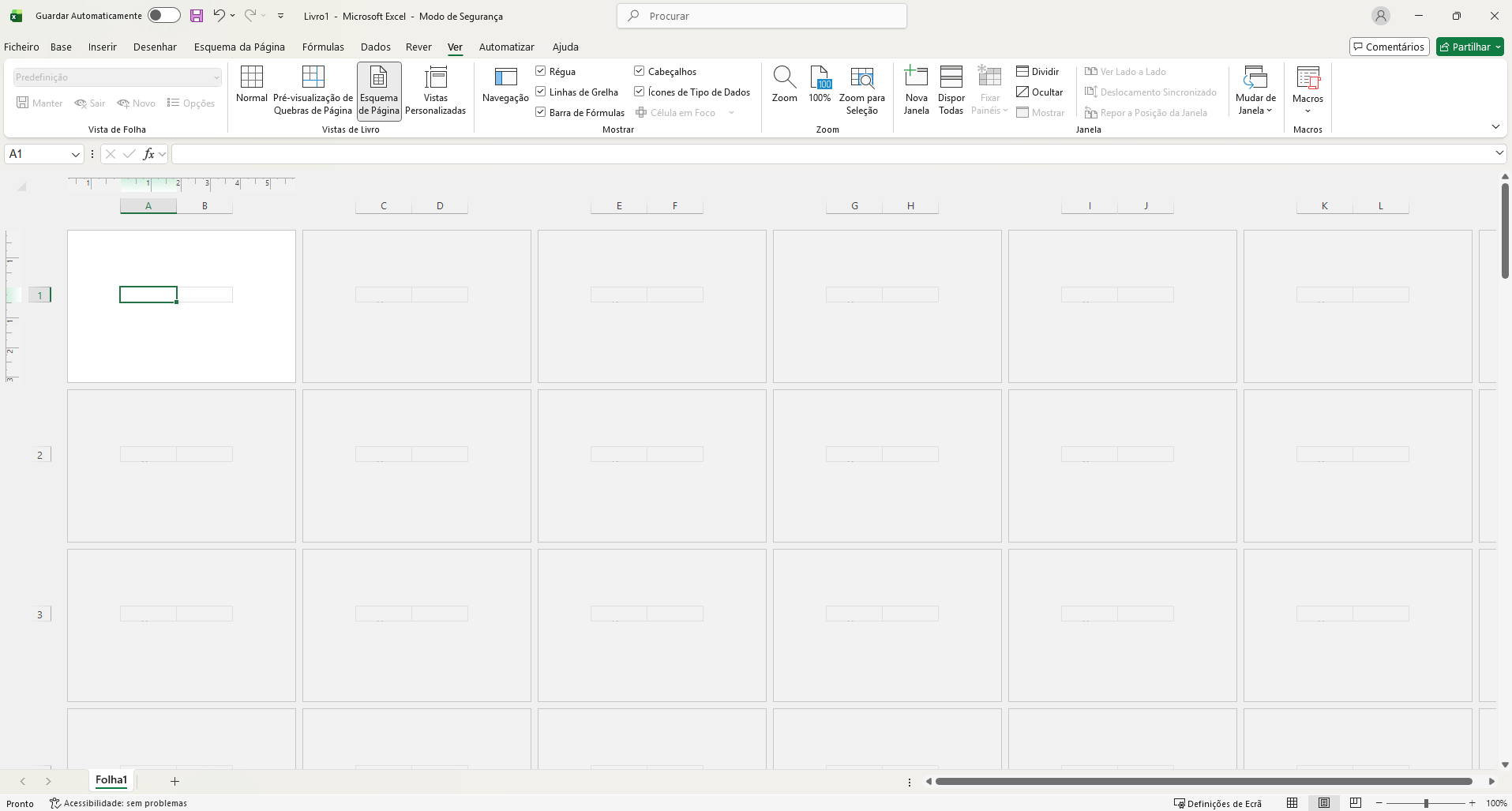Switch to the Inserir tab
This screenshot has height=811, width=1512.
[x=103, y=47]
